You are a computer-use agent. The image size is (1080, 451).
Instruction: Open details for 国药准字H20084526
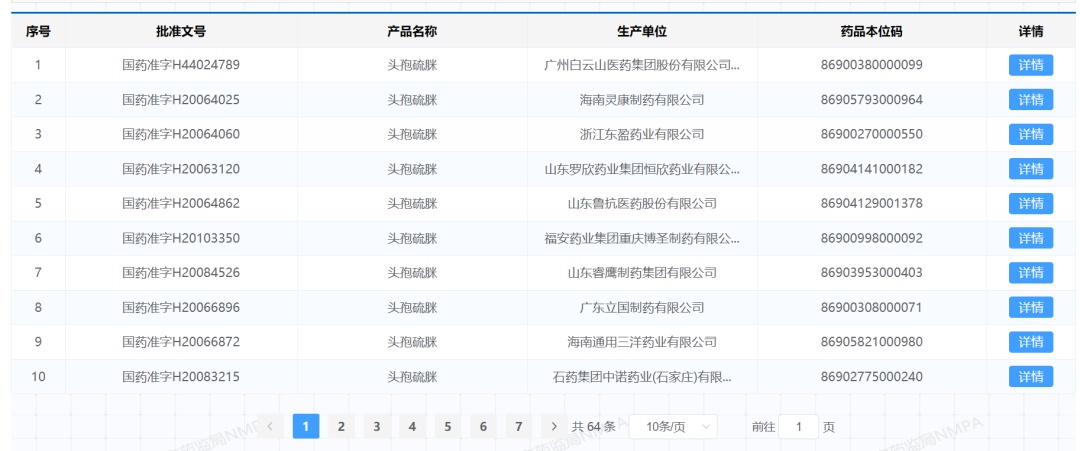point(1030,273)
